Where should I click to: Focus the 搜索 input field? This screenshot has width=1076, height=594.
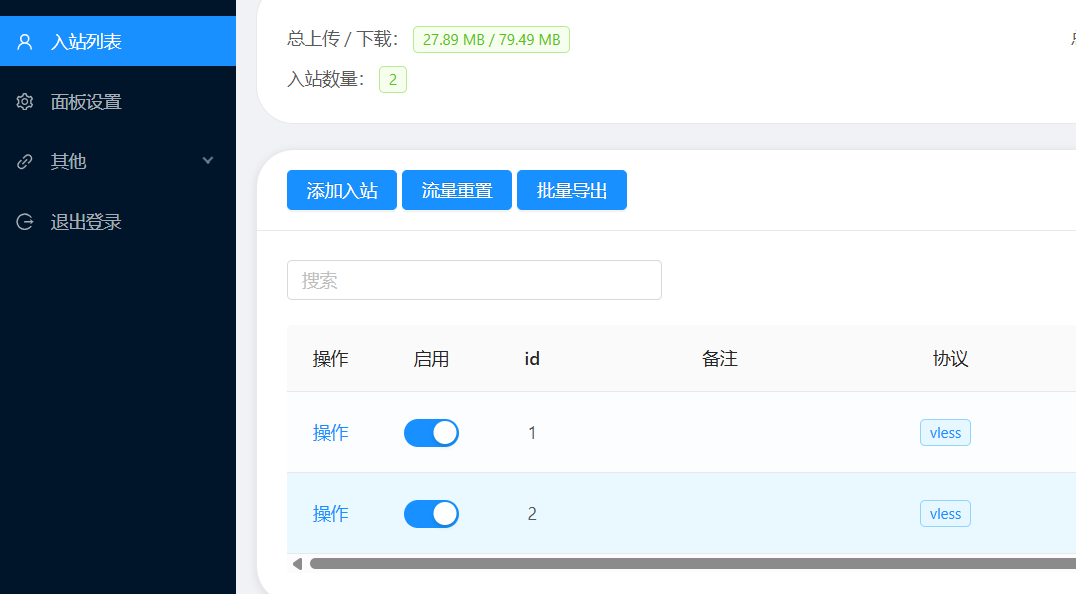pos(474,280)
